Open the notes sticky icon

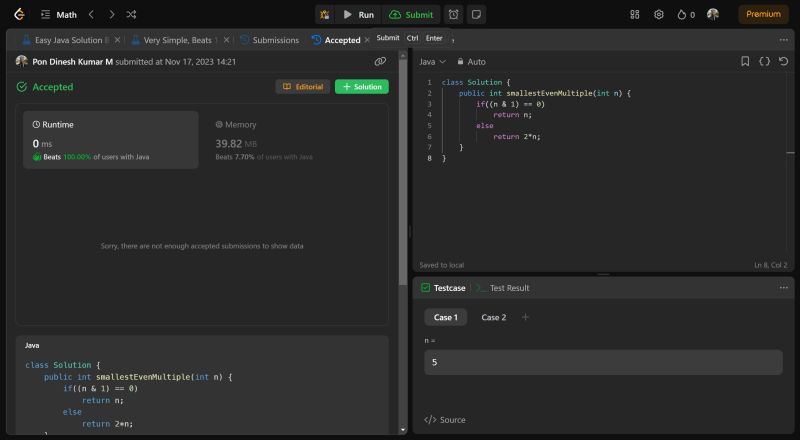[476, 15]
